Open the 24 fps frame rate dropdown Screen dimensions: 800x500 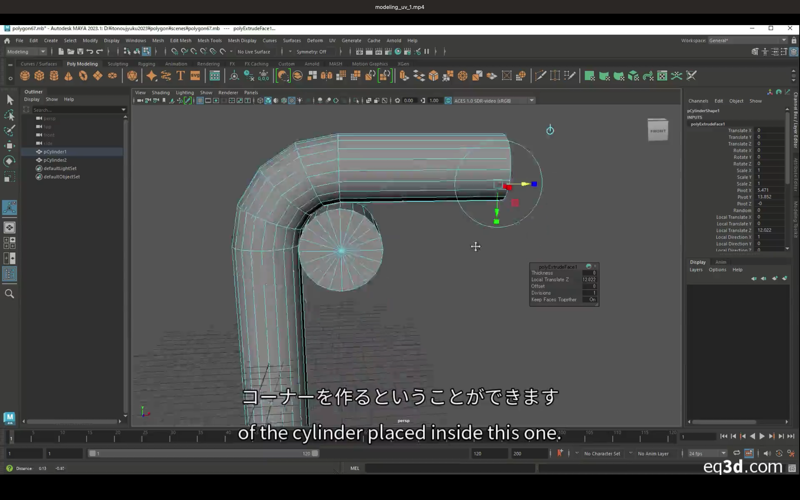(x=706, y=453)
